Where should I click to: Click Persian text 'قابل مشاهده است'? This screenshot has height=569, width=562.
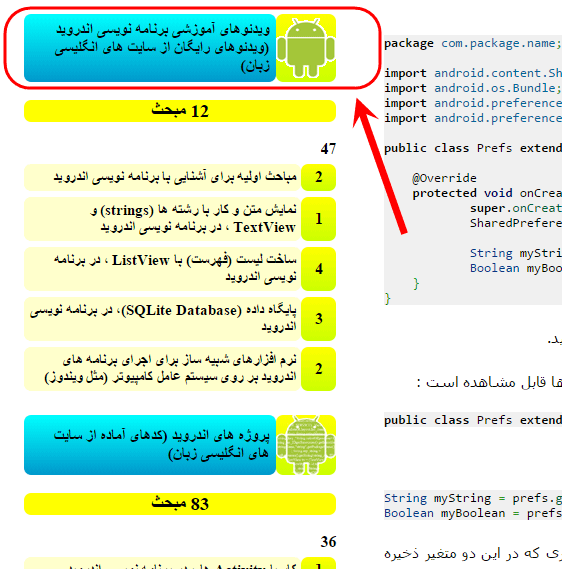coord(486,383)
